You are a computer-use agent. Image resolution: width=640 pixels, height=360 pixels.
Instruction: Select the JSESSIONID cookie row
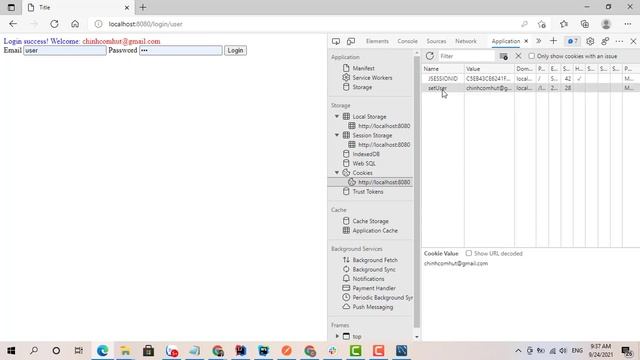pos(531,78)
